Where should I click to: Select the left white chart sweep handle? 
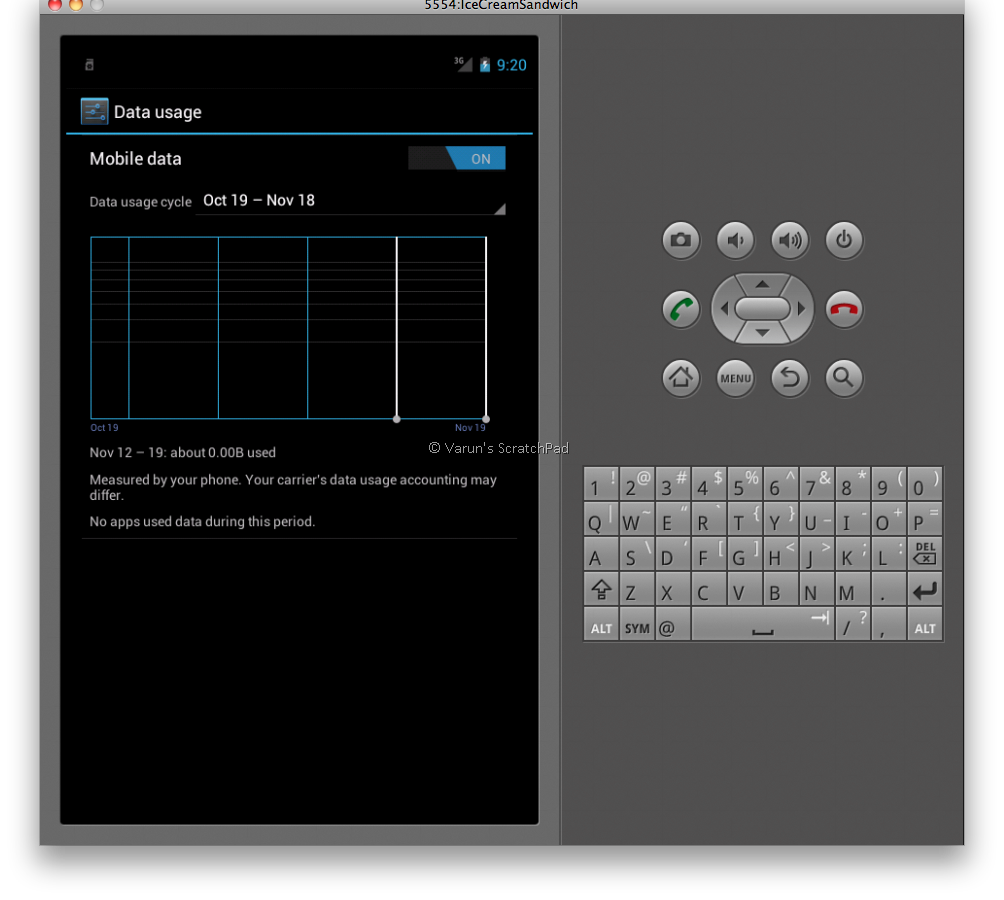point(397,419)
